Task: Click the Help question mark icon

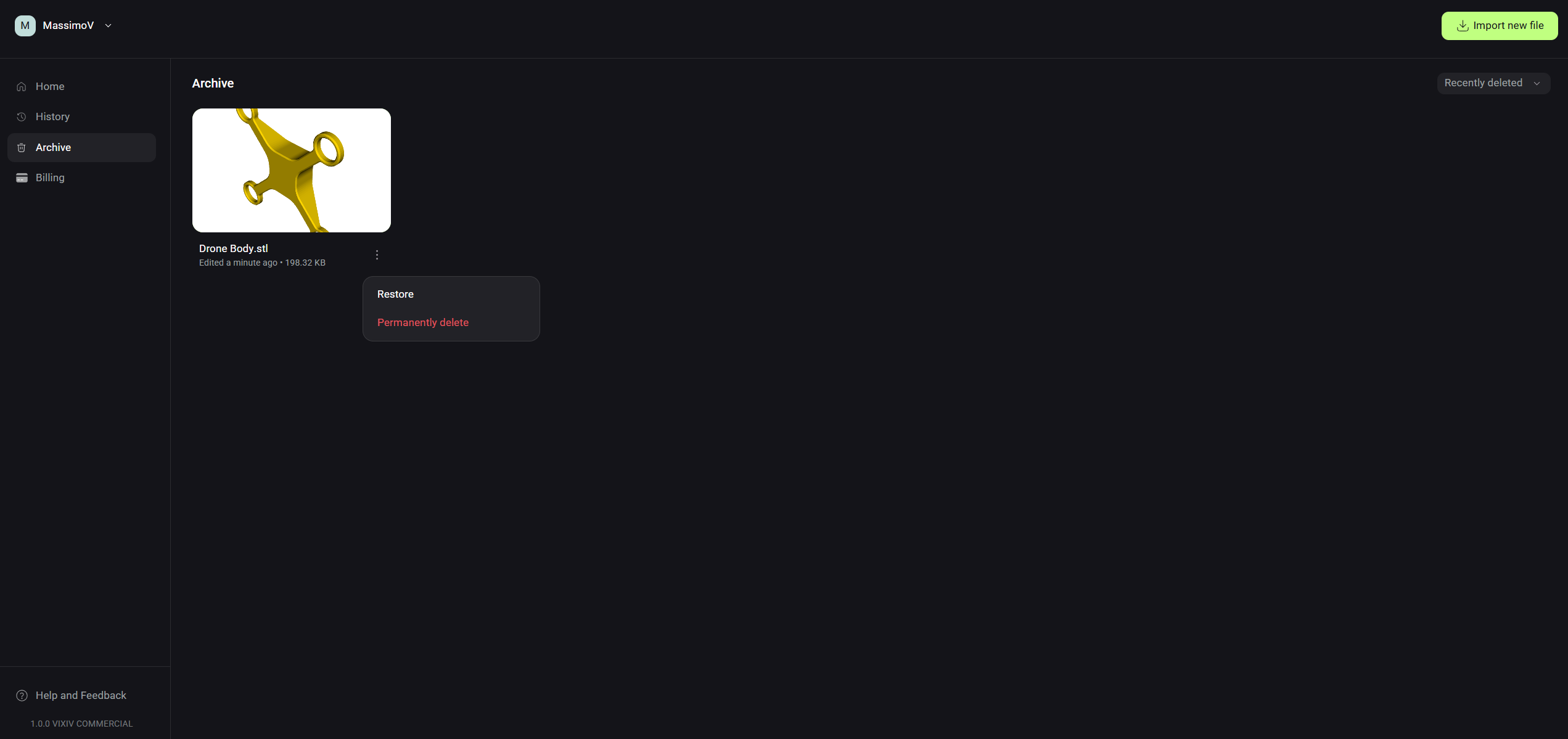Action: click(22, 695)
